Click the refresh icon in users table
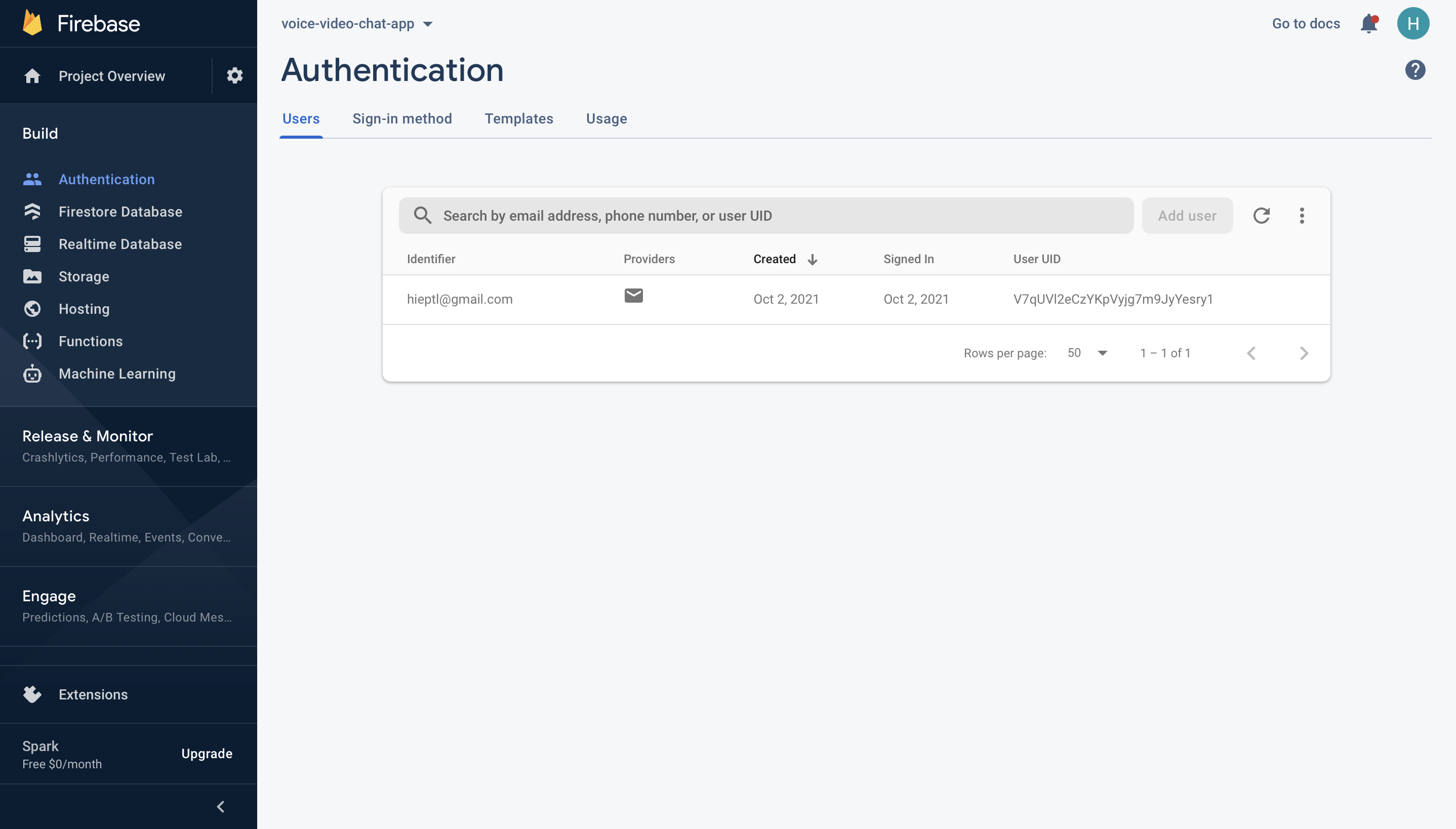This screenshot has width=1456, height=829. (x=1261, y=215)
